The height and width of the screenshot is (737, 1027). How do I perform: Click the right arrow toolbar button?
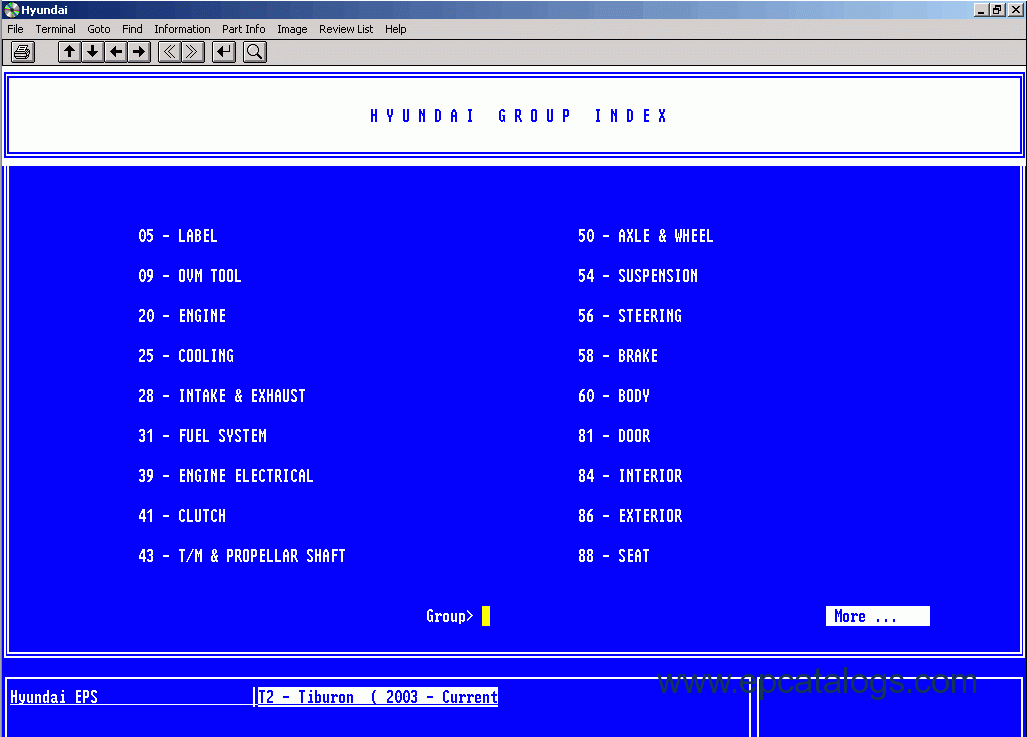click(x=139, y=52)
